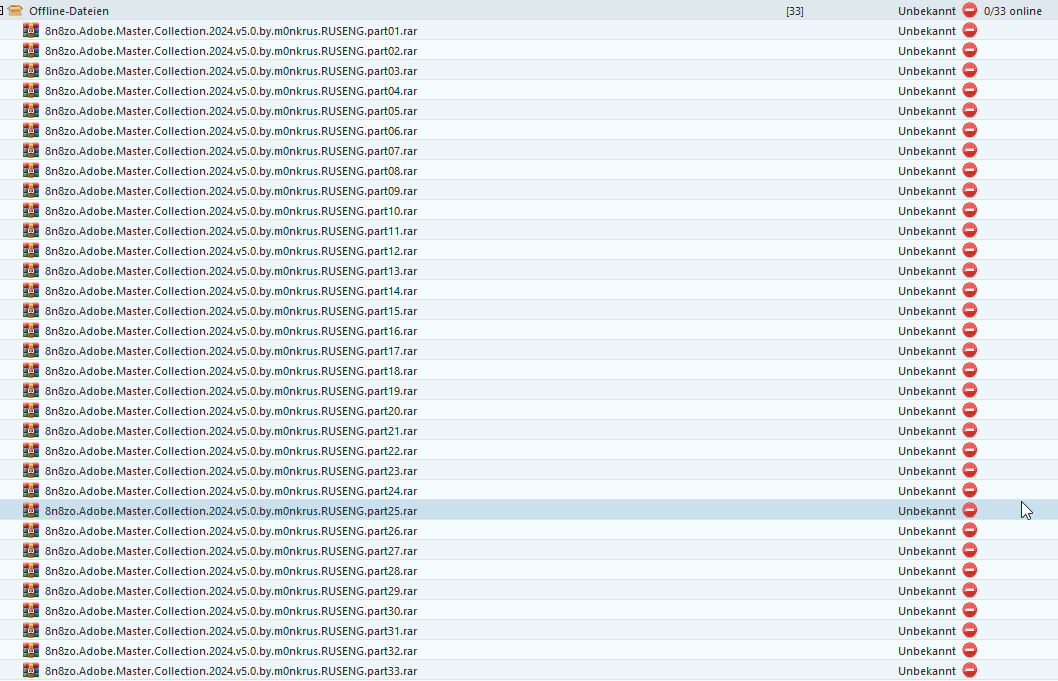Screen dimensions: 1058x681
Task: Click offline status icon for part18.rar
Action: click(x=970, y=371)
